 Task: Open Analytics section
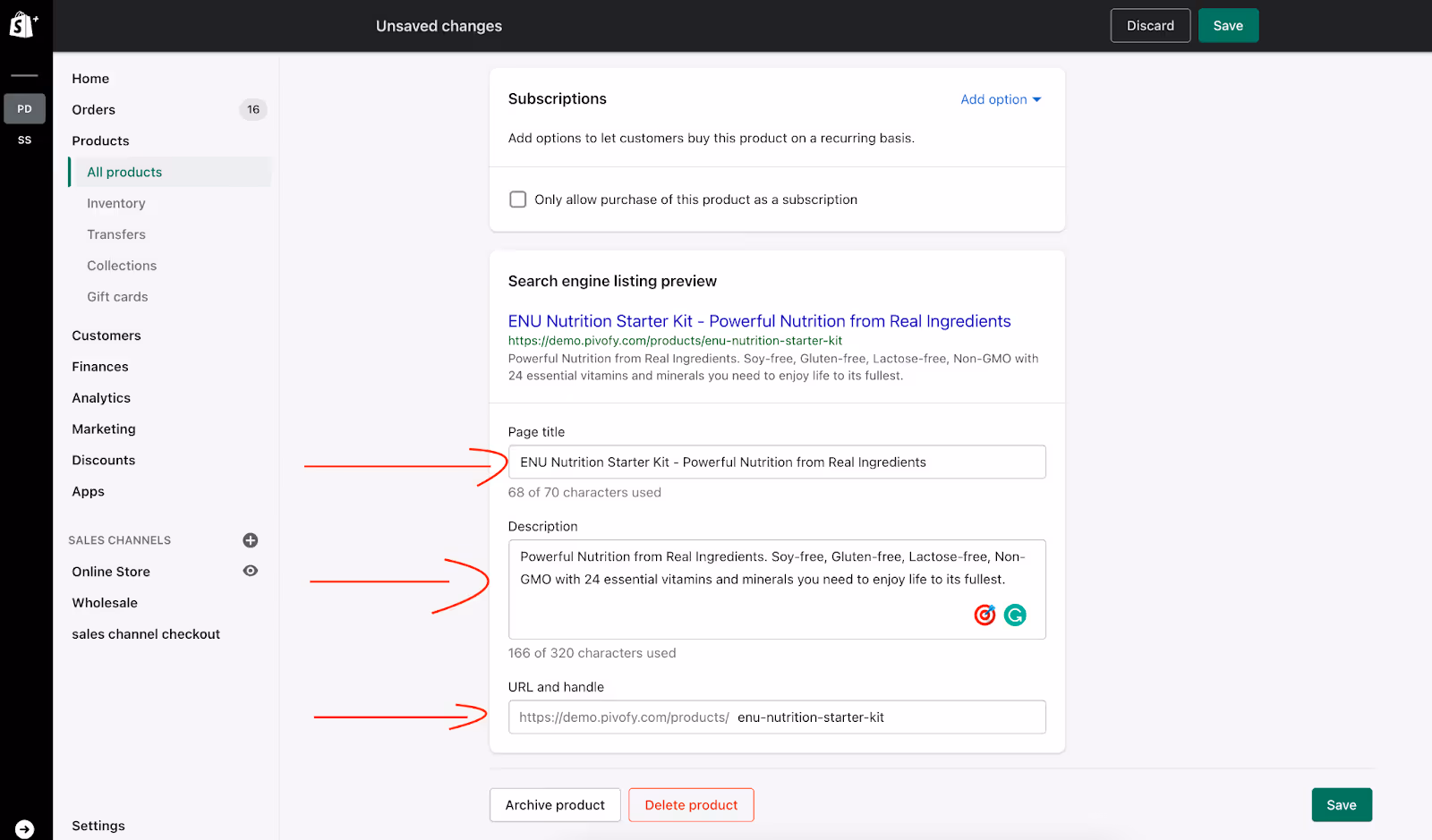(x=101, y=398)
